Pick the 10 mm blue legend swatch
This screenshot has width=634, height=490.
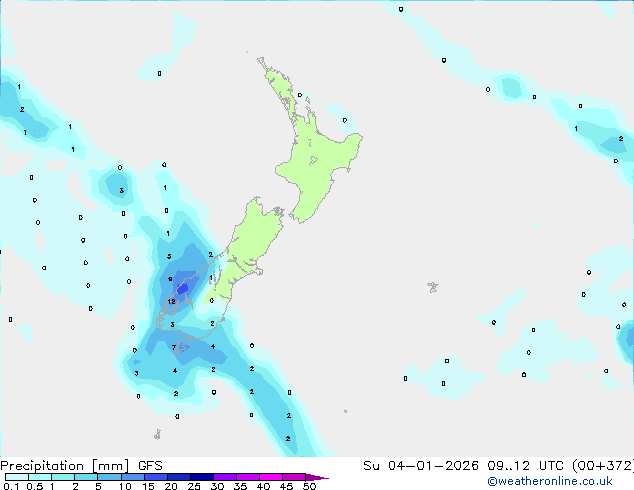(x=132, y=477)
